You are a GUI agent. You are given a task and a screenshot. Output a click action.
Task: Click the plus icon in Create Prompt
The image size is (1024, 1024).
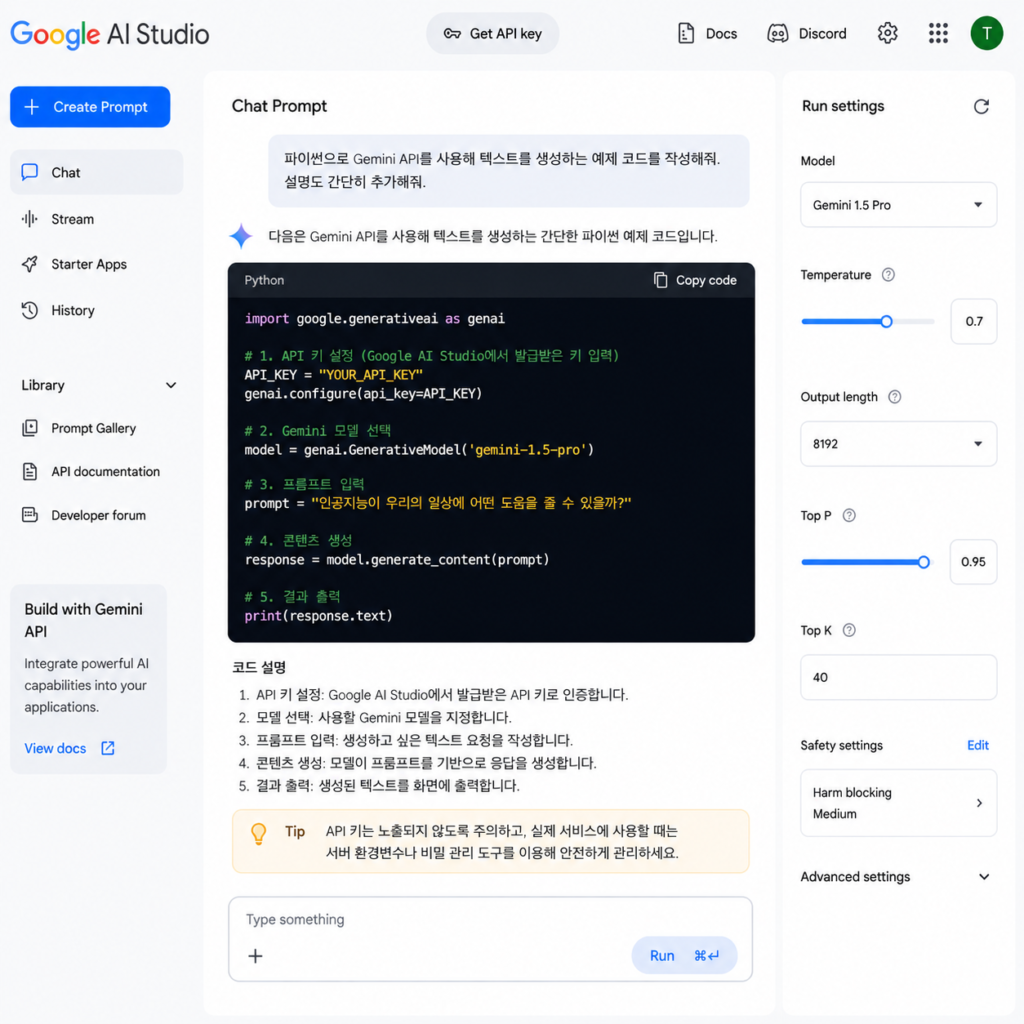tap(31, 106)
